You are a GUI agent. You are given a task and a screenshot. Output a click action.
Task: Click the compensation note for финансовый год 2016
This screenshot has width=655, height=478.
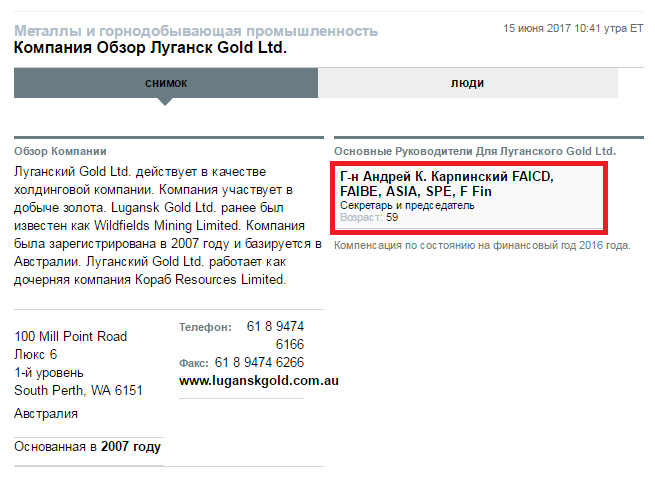click(x=481, y=245)
